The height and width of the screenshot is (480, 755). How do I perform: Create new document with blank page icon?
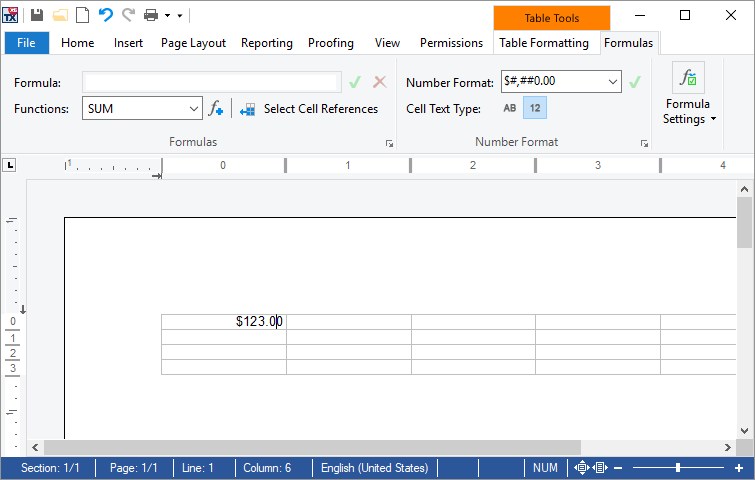pyautogui.click(x=83, y=15)
